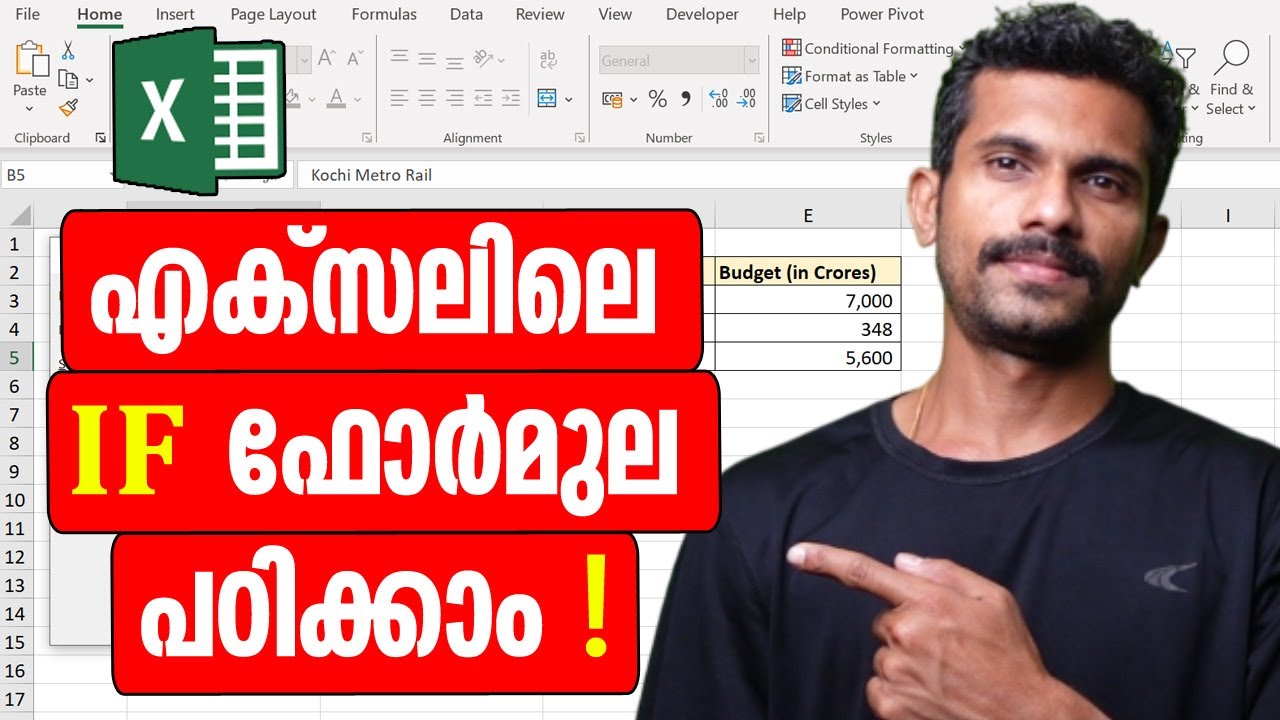Screen dimensions: 1280x720
Task: Expand Accounting format dropdown arrow
Action: [634, 100]
